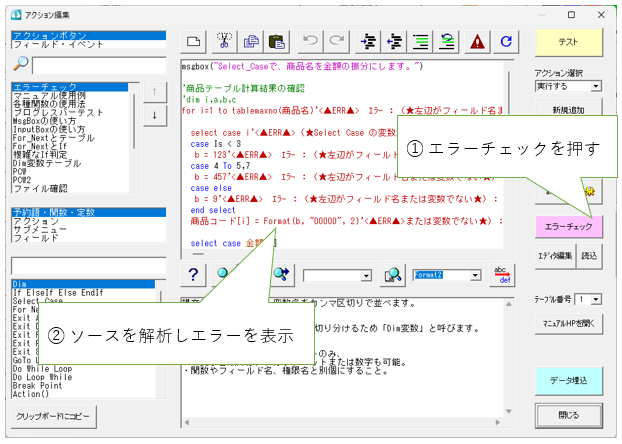The image size is (622, 444).
Task: Click the red warning triangle icon
Action: 478,42
